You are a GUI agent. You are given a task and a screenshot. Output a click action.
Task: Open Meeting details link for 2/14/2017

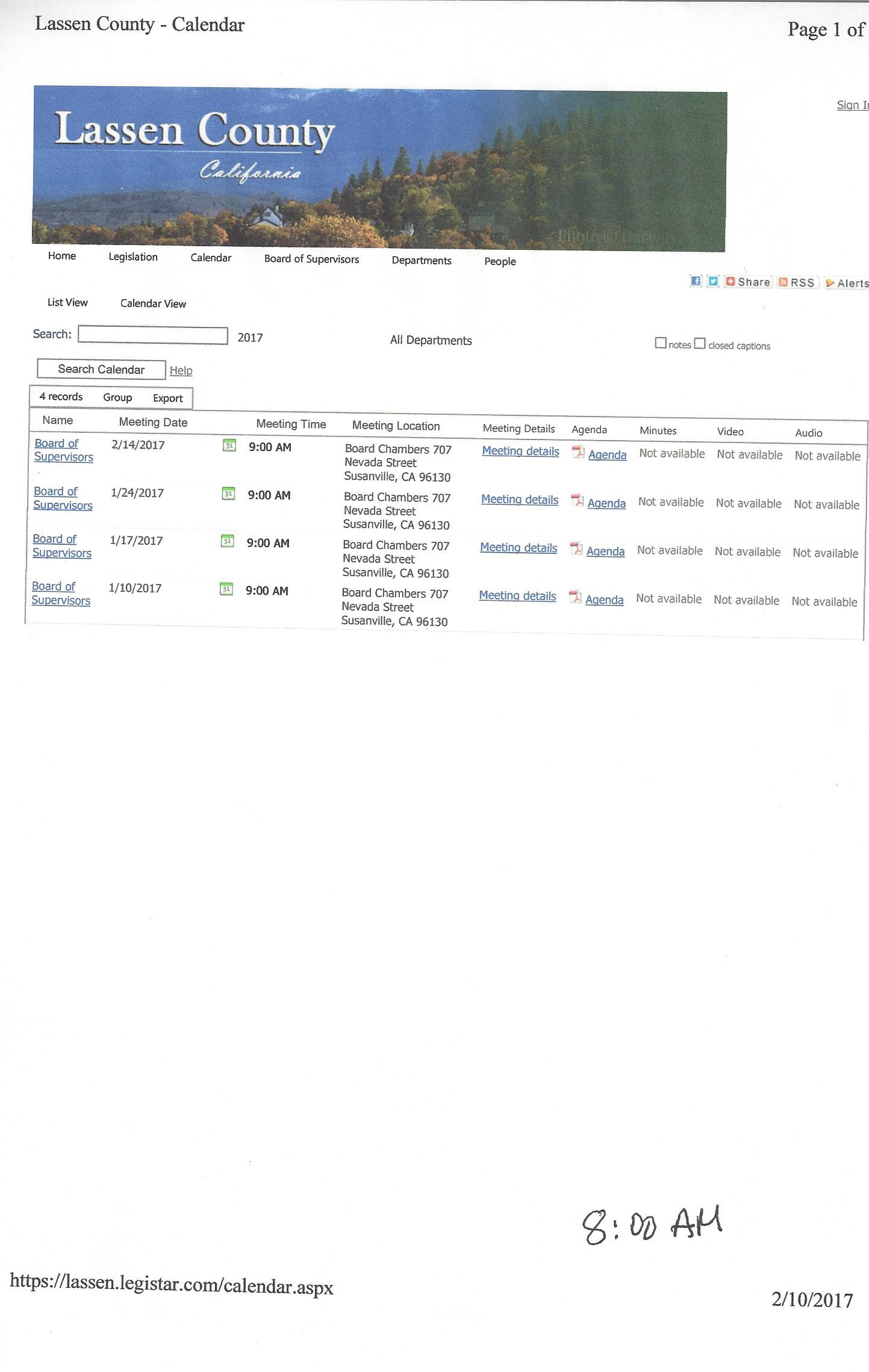[520, 451]
